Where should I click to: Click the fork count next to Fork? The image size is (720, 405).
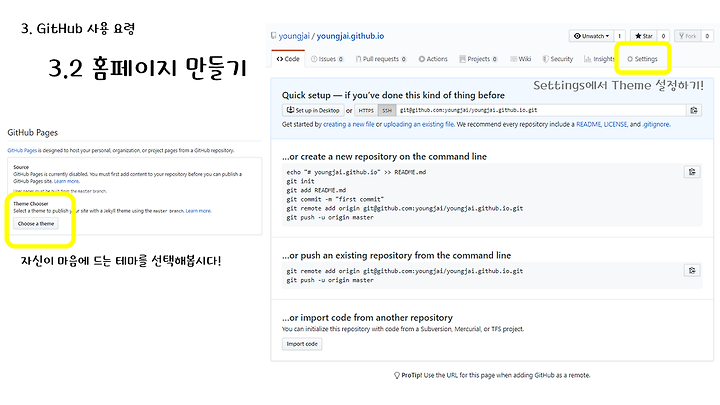(x=707, y=36)
